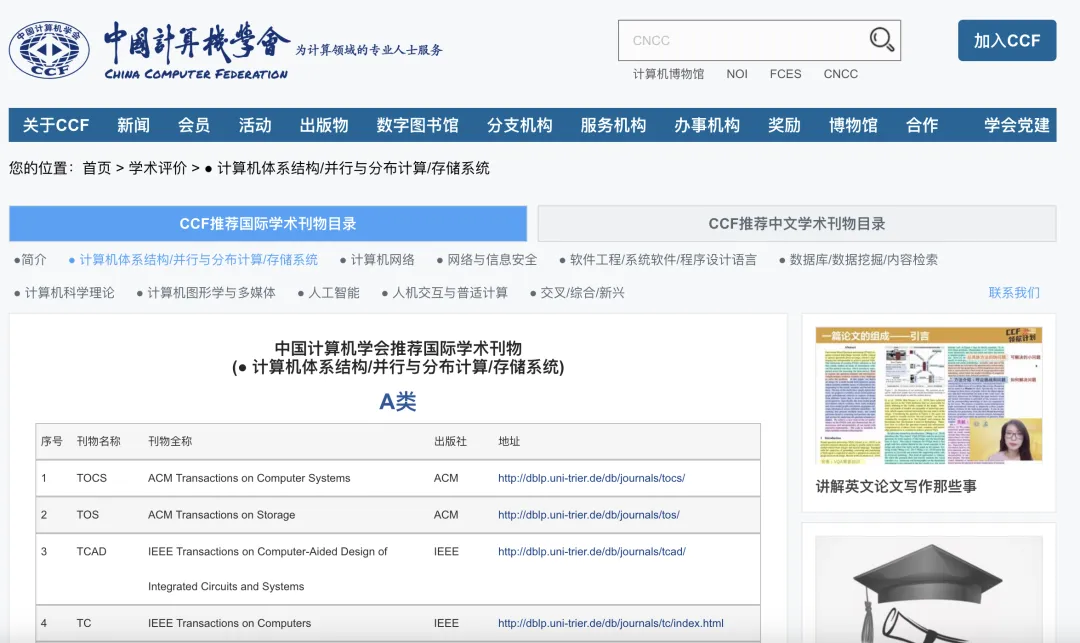Open the 讲解英文论文写作那些事 video thumbnail
The image size is (1080, 643).
(x=928, y=394)
